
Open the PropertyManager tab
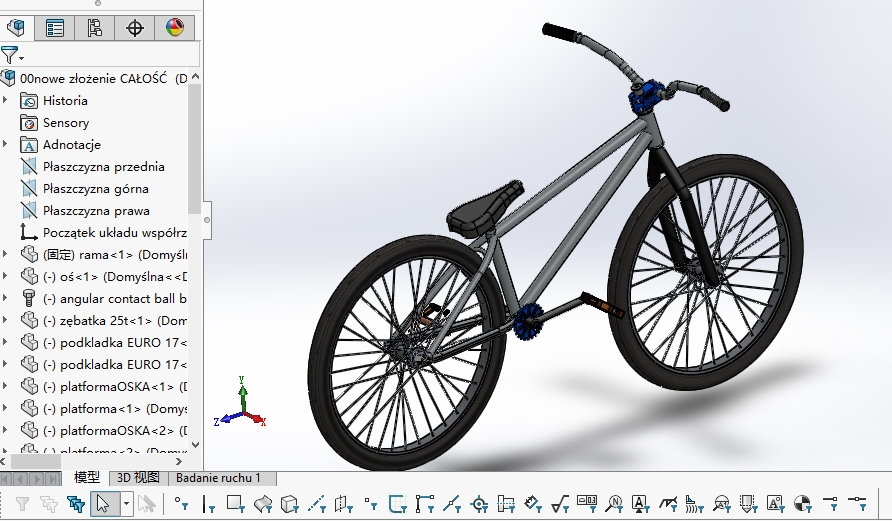(55, 28)
